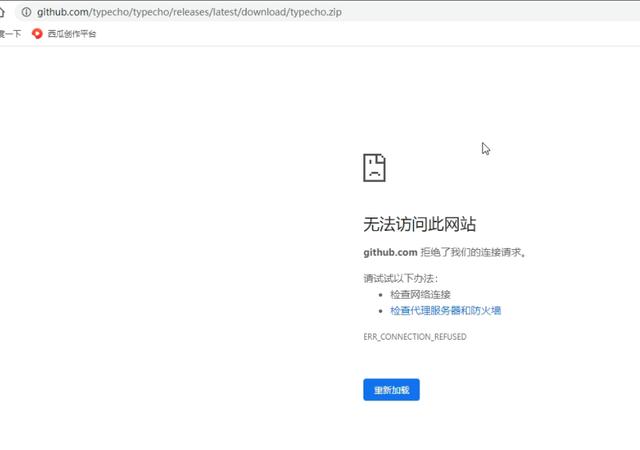Click the 请试试以下办法 text
This screenshot has height=450, width=640.
click(400, 278)
